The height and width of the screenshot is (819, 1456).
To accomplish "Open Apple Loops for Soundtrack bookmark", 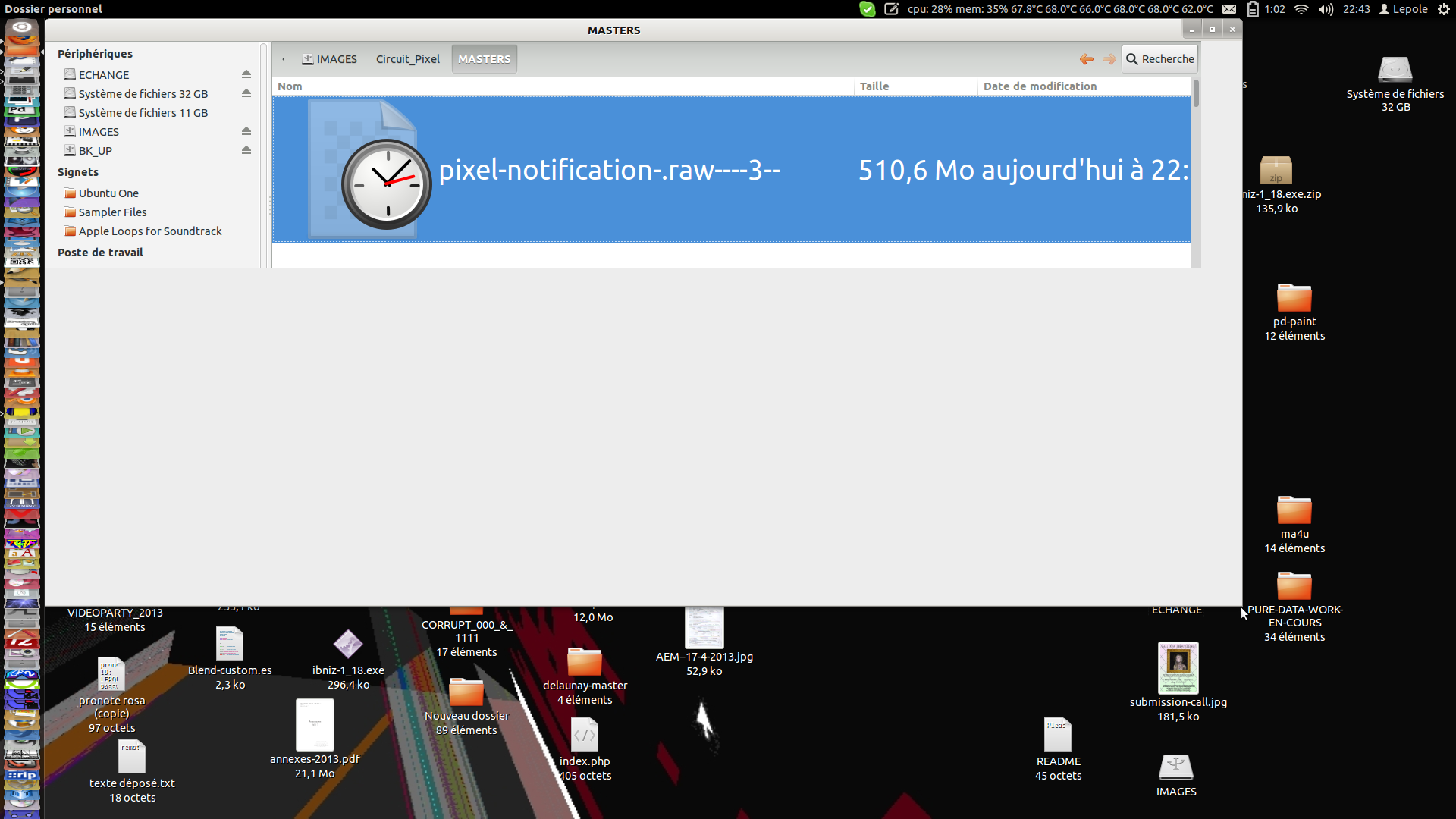I will tap(149, 231).
